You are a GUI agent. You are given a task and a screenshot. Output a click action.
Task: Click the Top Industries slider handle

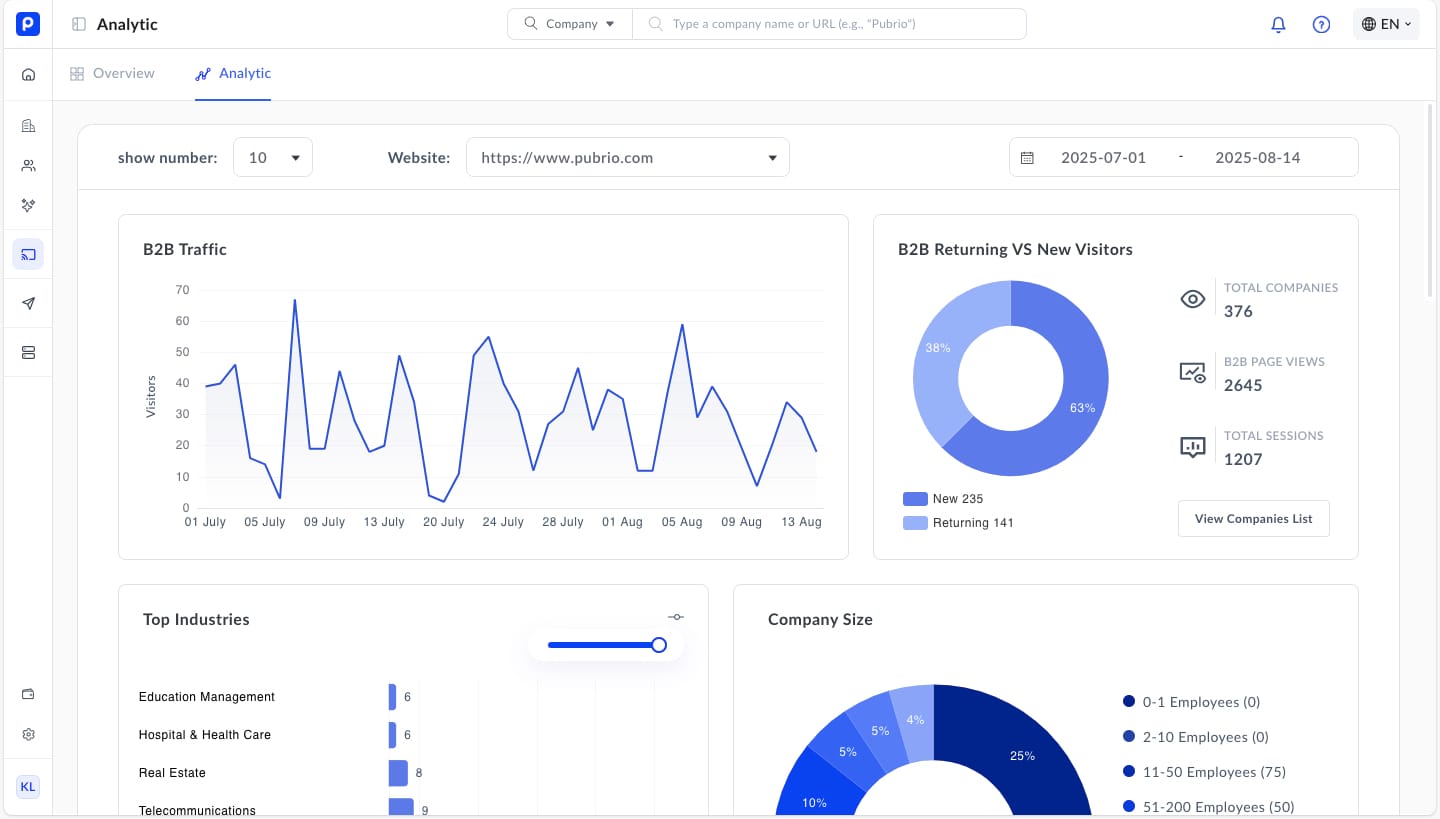click(x=659, y=645)
